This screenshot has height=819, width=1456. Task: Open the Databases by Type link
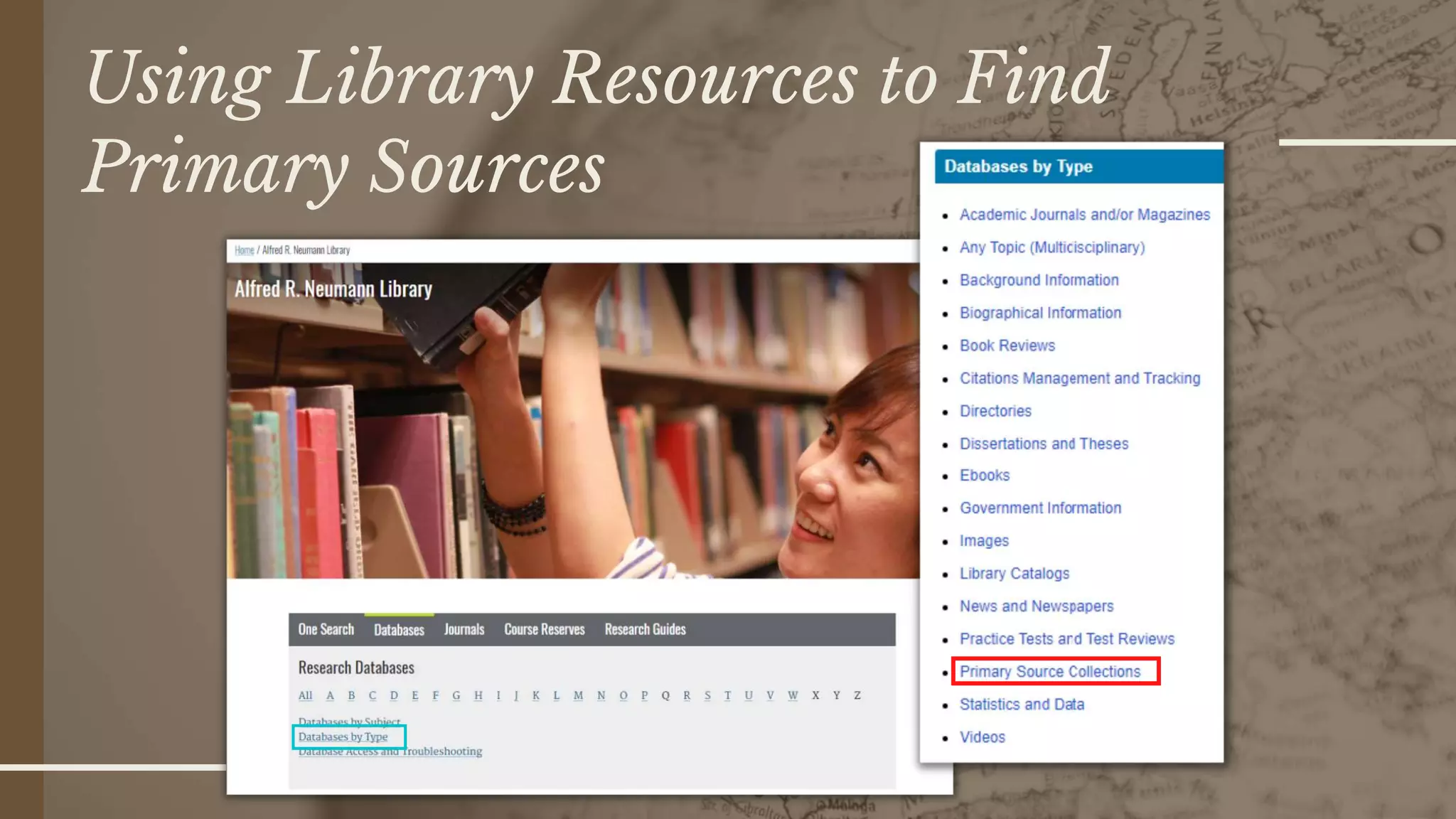(x=343, y=737)
